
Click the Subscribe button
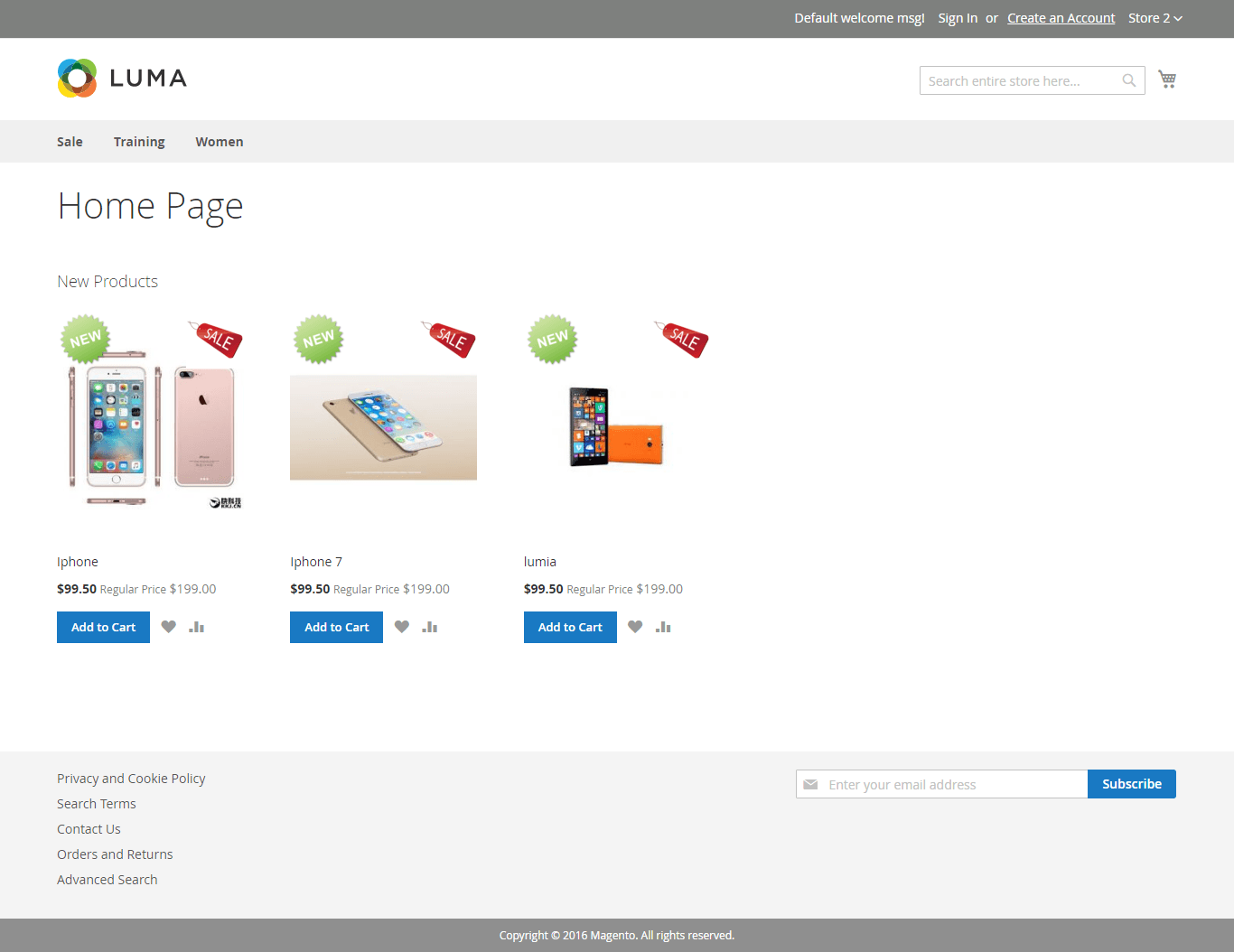click(x=1132, y=784)
